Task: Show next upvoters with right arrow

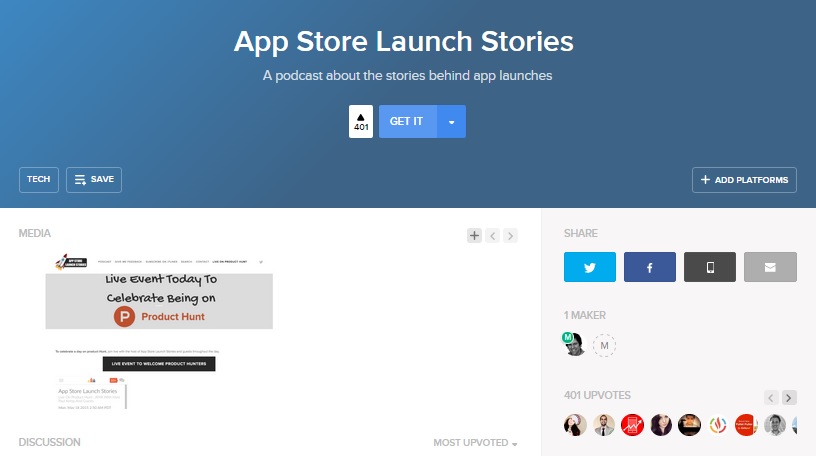Action: (x=789, y=398)
